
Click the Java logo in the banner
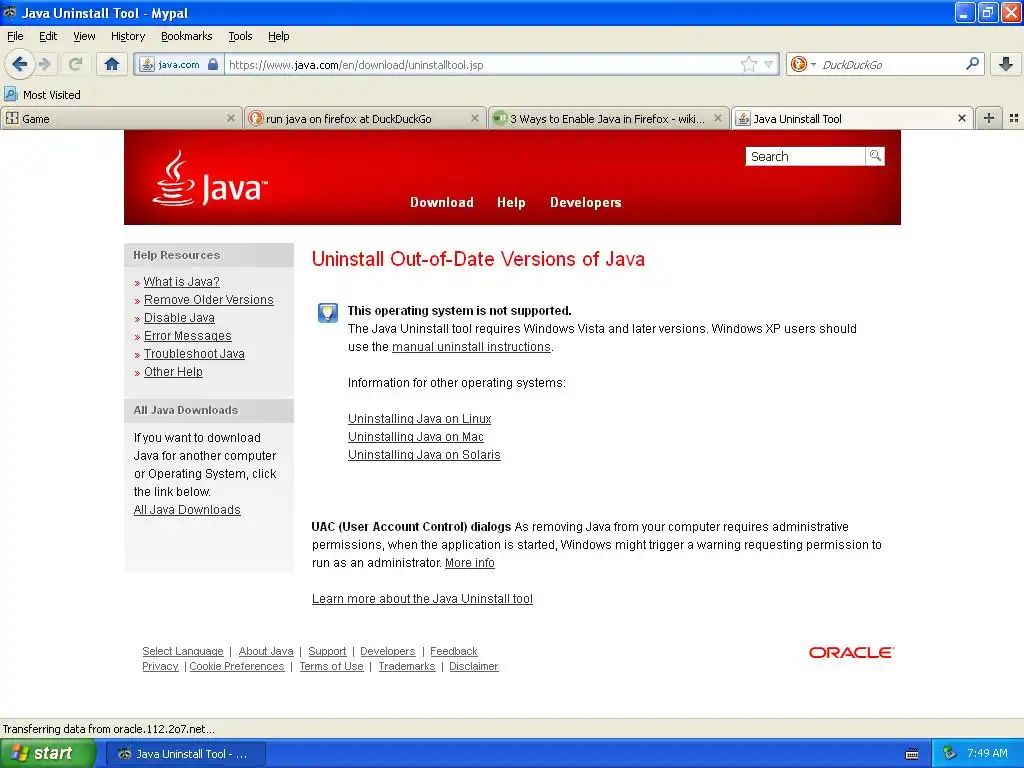pyautogui.click(x=210, y=179)
